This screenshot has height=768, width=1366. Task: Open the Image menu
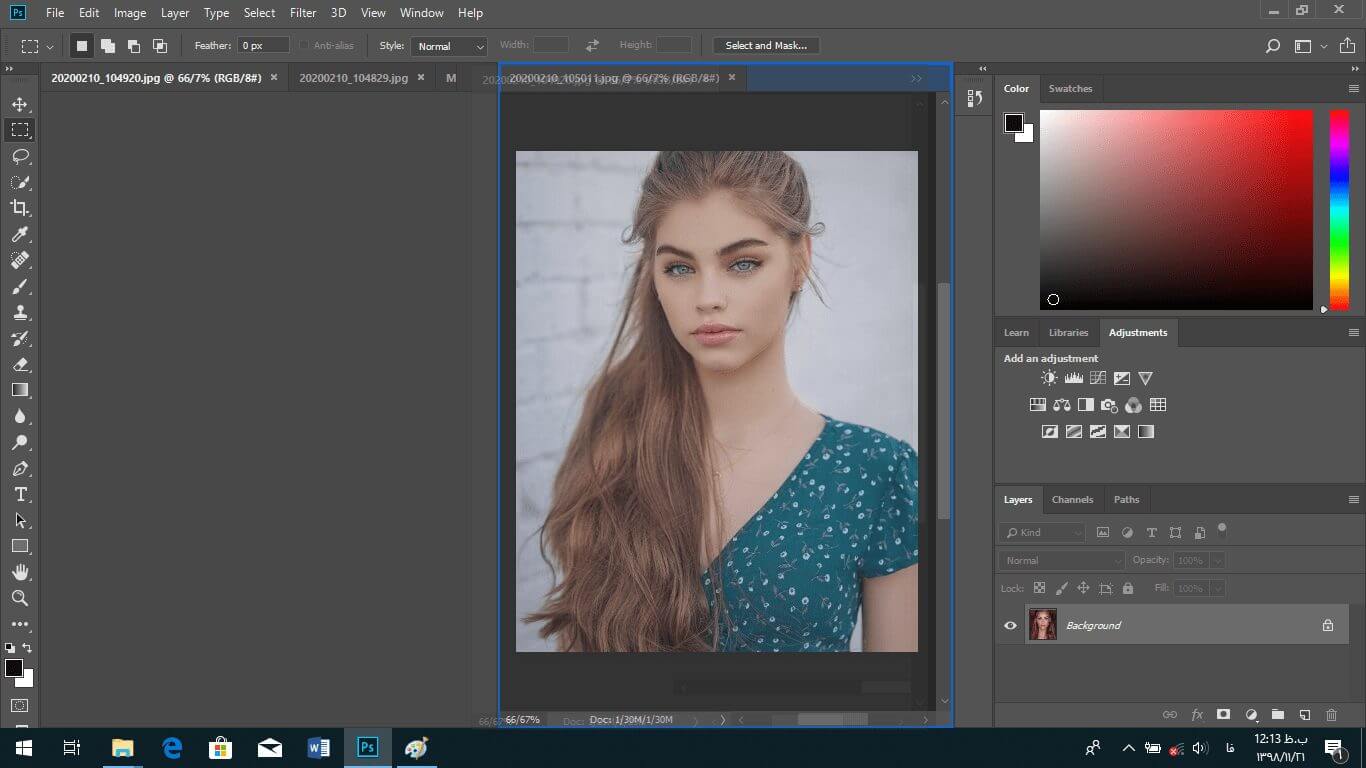coord(130,13)
